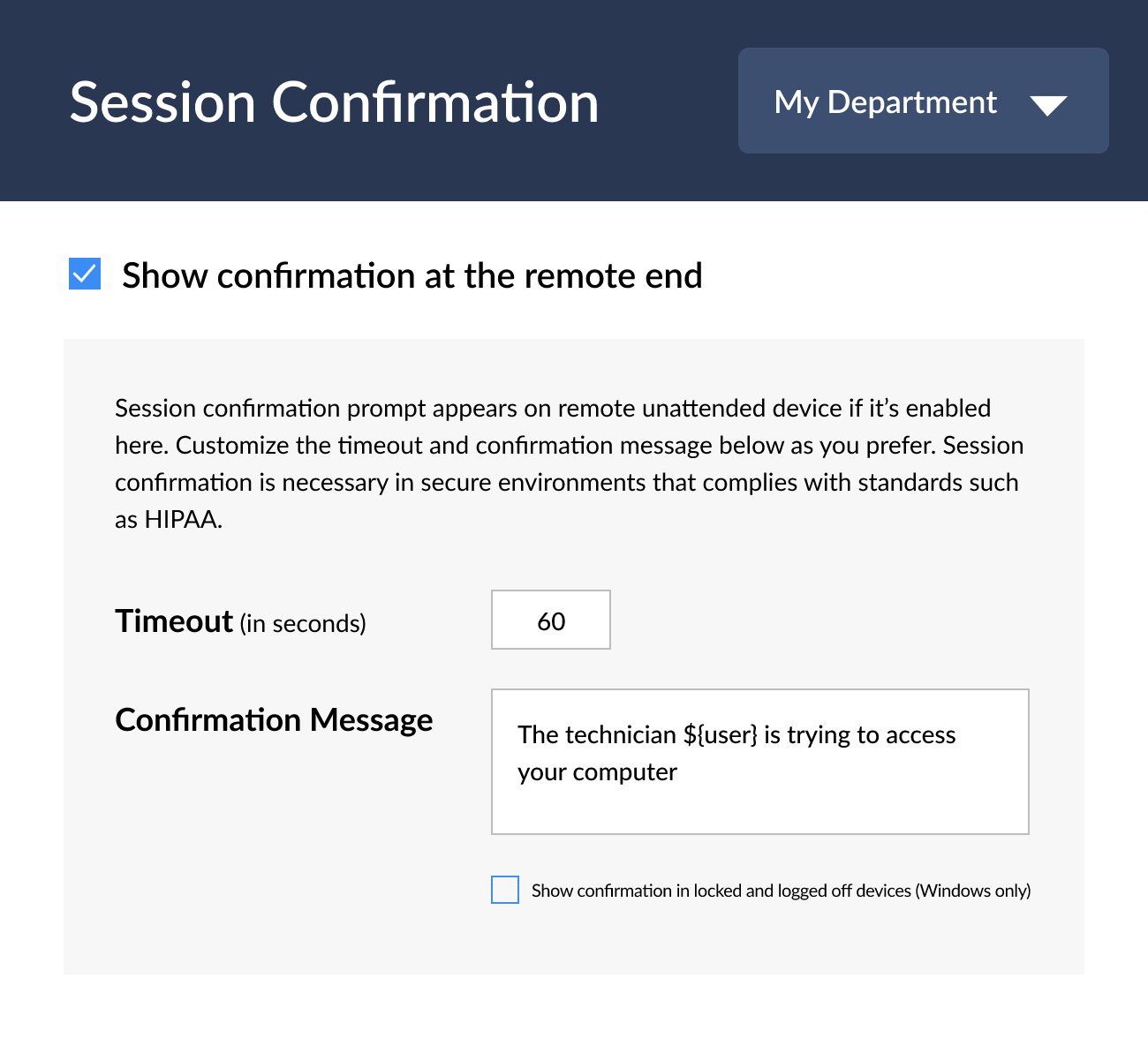Click the 'your computer' line in the message box
Viewport: 1148px width, 1038px height.
(x=597, y=772)
